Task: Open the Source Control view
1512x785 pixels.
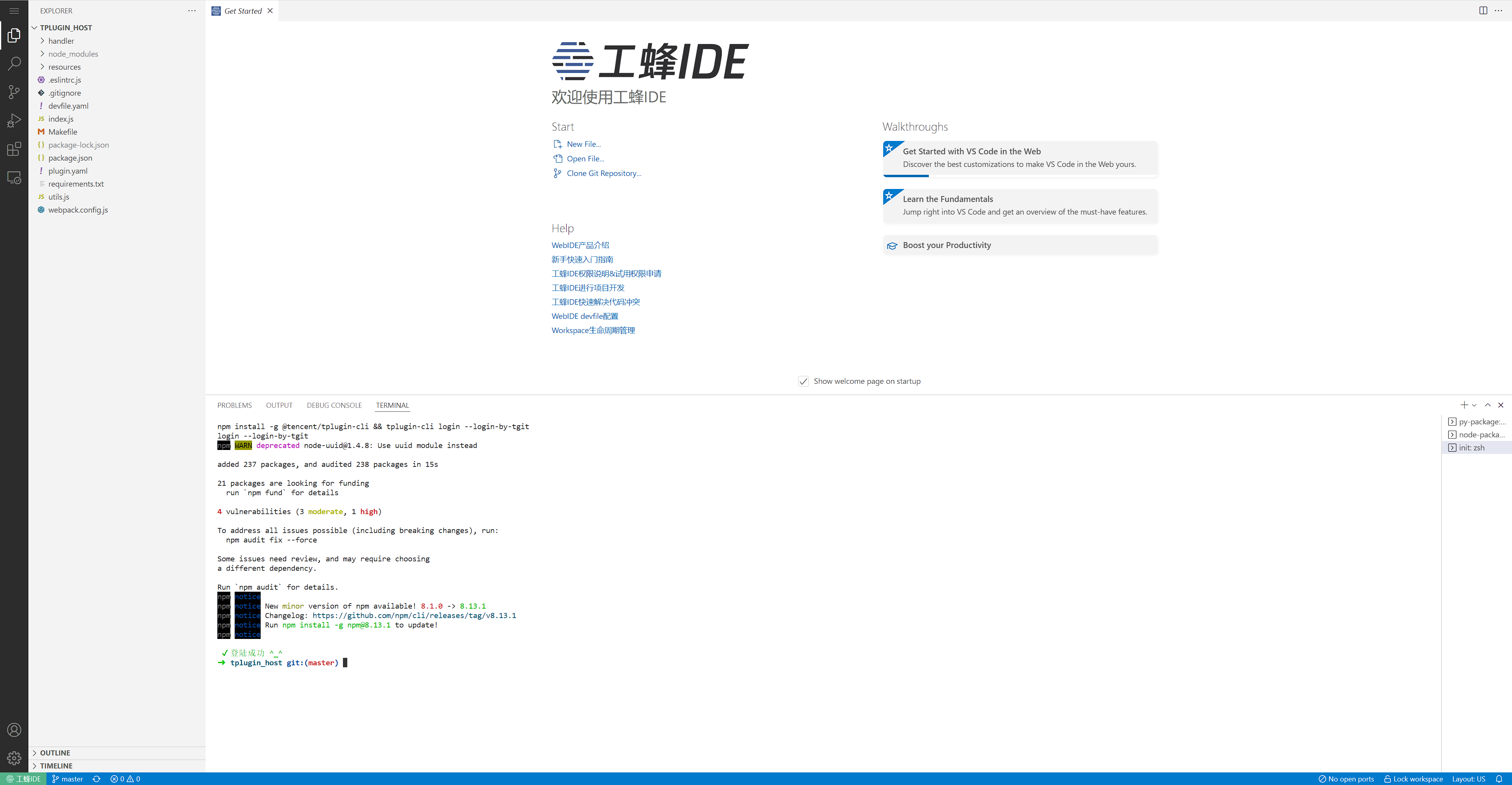Action: [14, 91]
